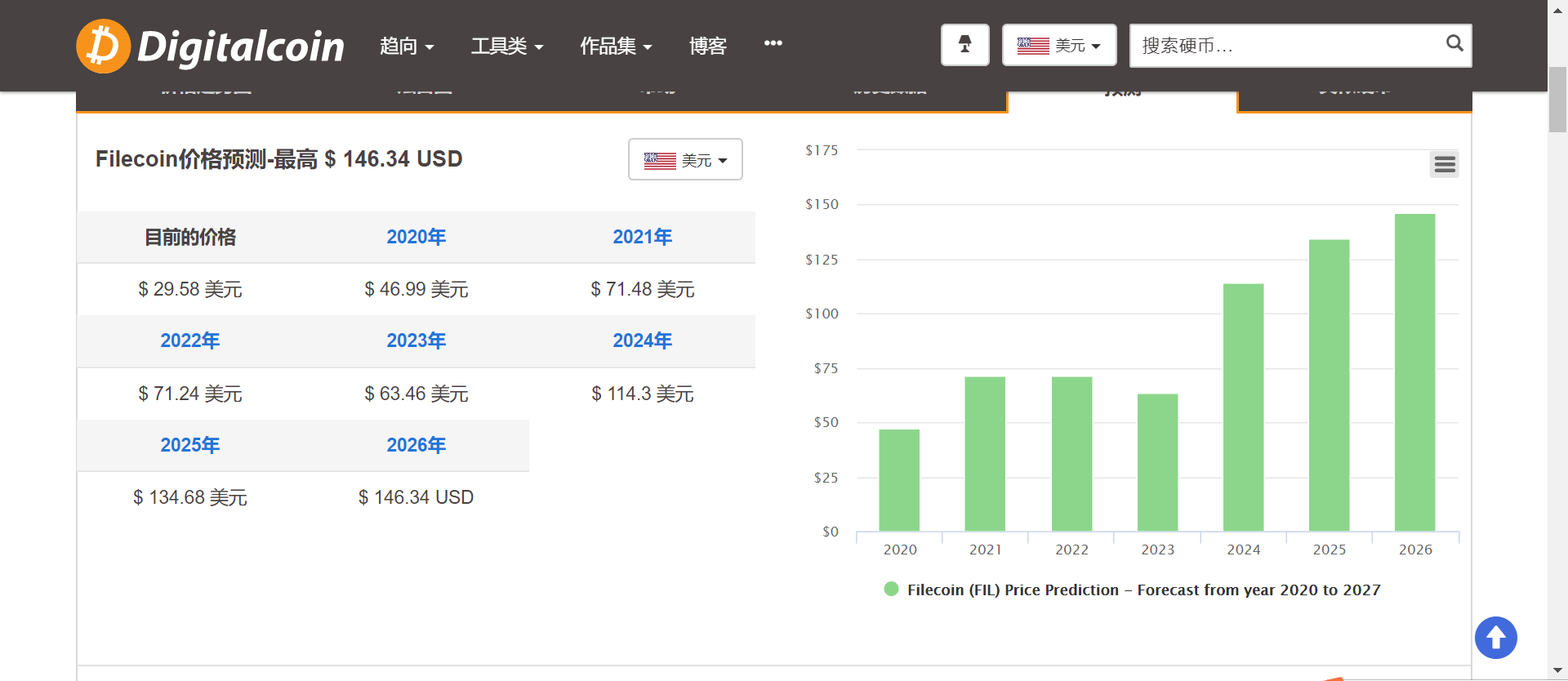
Task: Click the 目前的价格 header cell
Action: (190, 237)
